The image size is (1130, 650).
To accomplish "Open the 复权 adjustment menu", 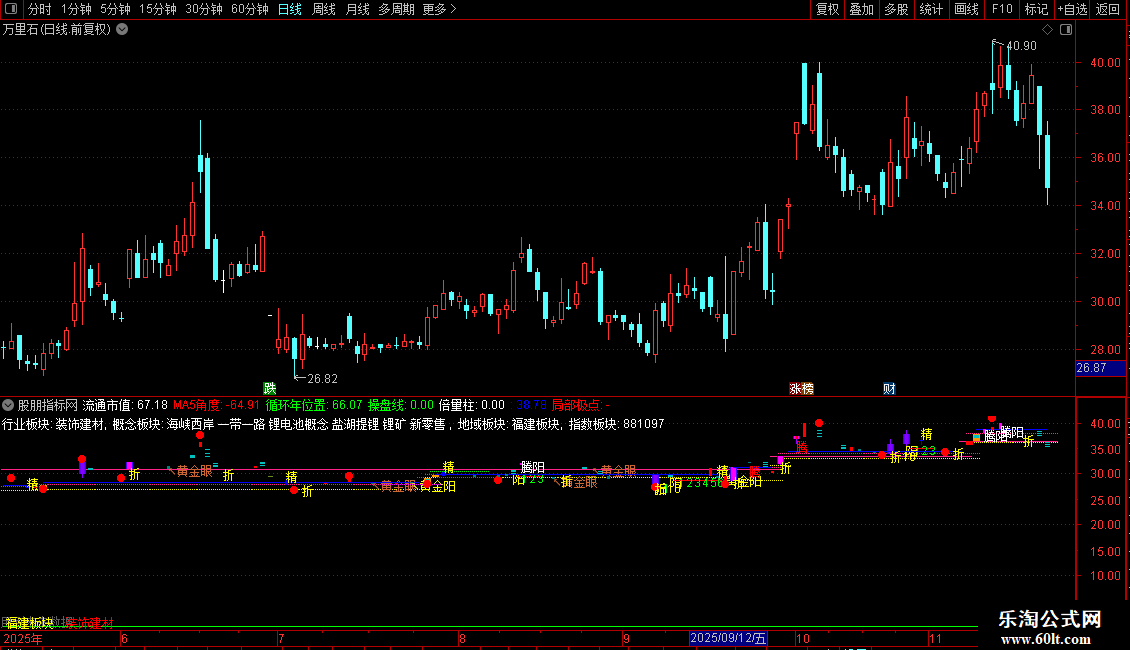I will (x=827, y=9).
